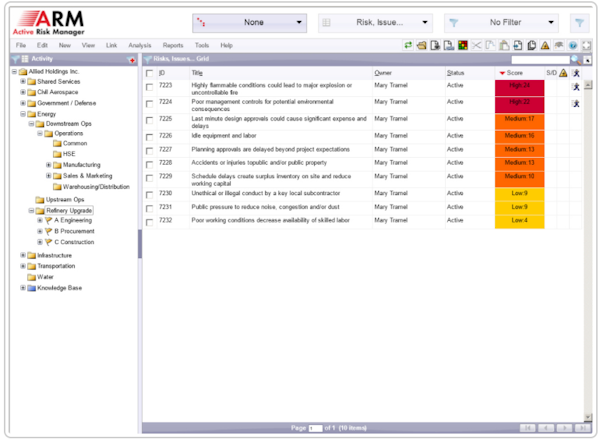Sort grid by Score column header
The image size is (600, 443).
point(515,73)
